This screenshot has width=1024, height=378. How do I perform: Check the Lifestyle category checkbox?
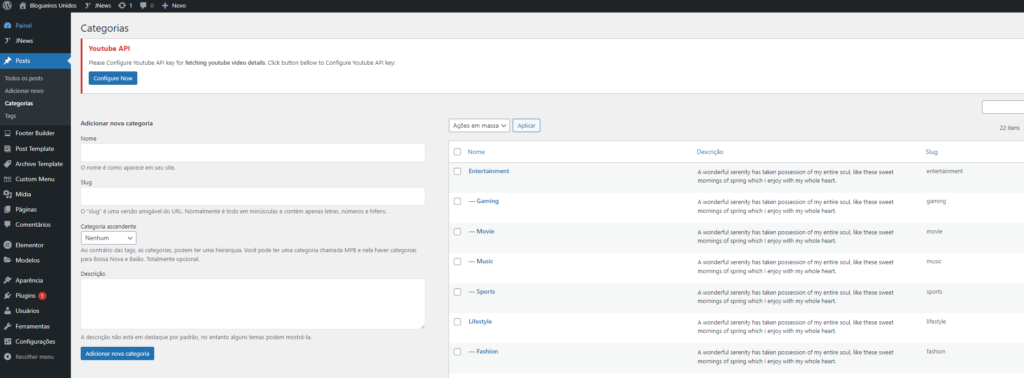tap(457, 322)
